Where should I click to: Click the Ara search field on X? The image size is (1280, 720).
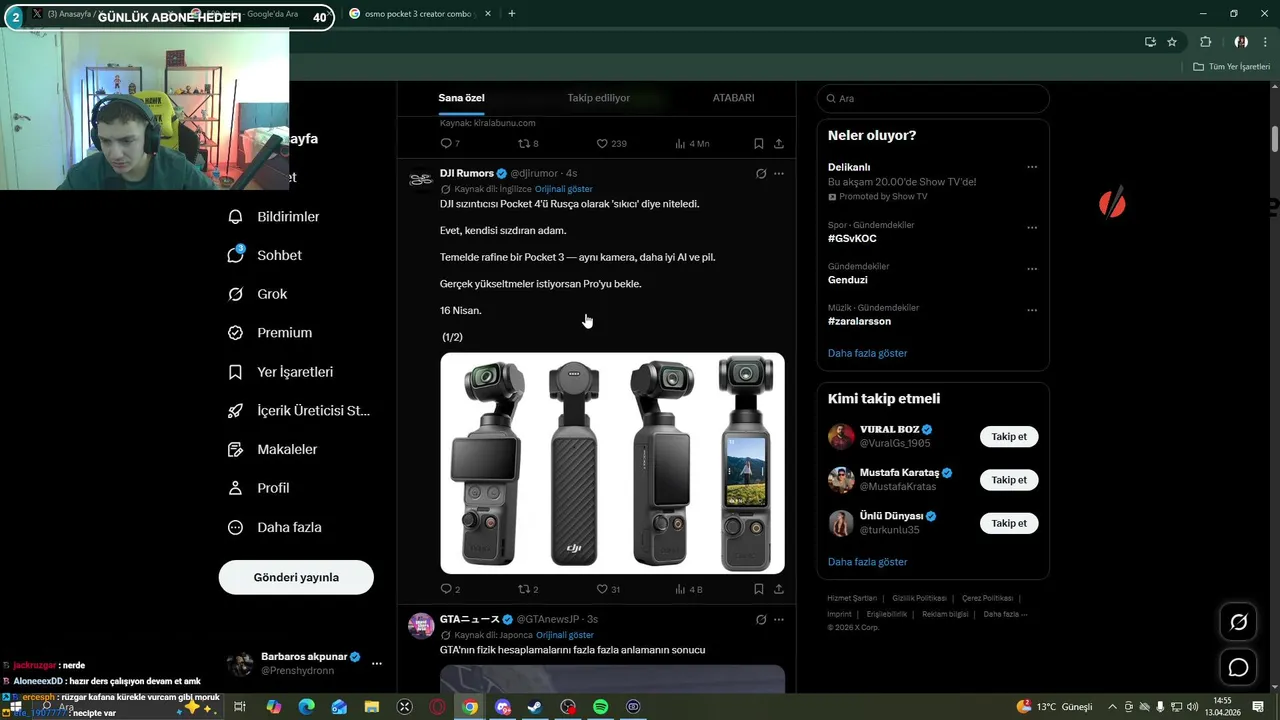(933, 99)
